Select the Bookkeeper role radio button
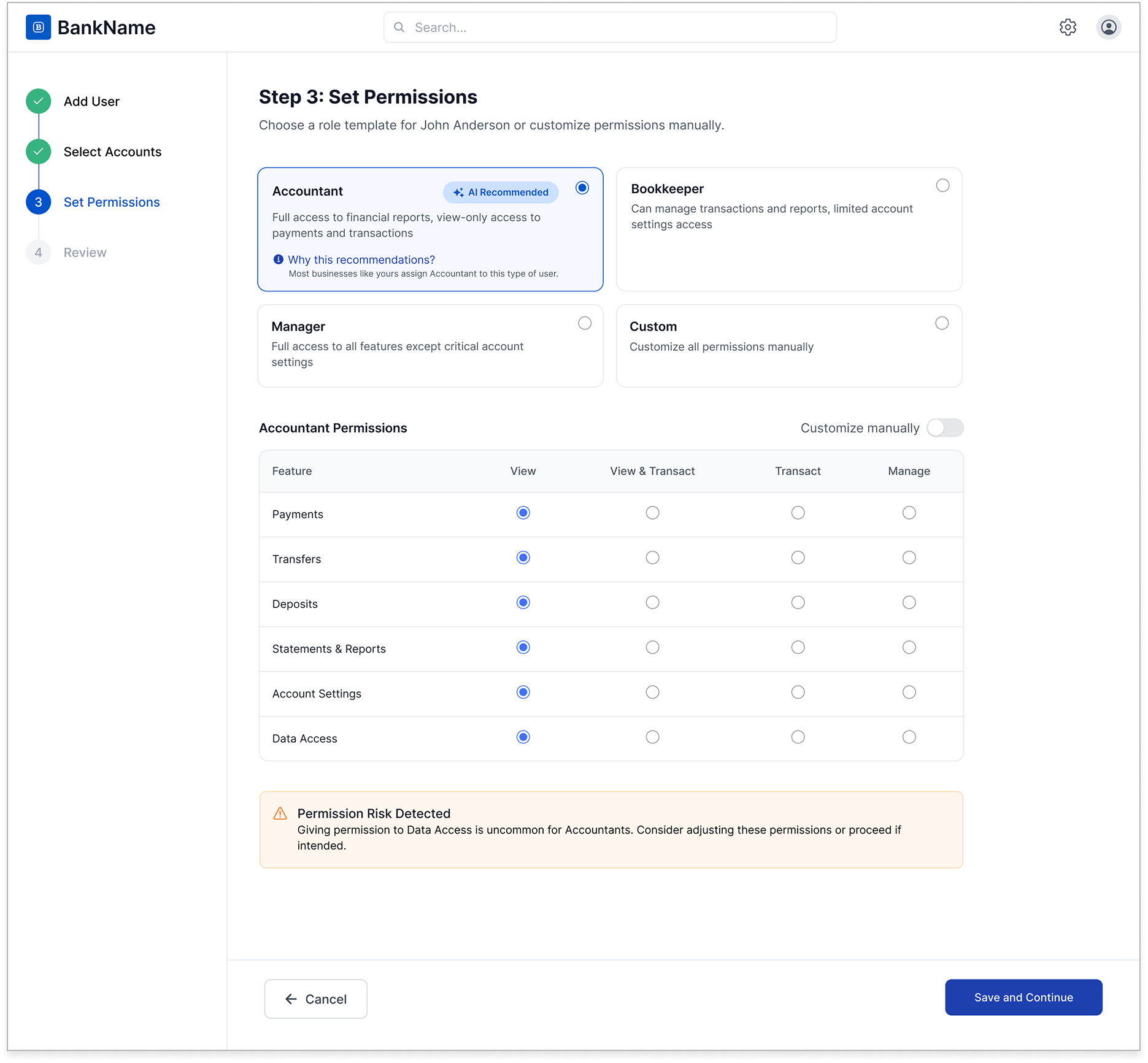Image resolution: width=1148 pixels, height=1063 pixels. click(x=942, y=185)
